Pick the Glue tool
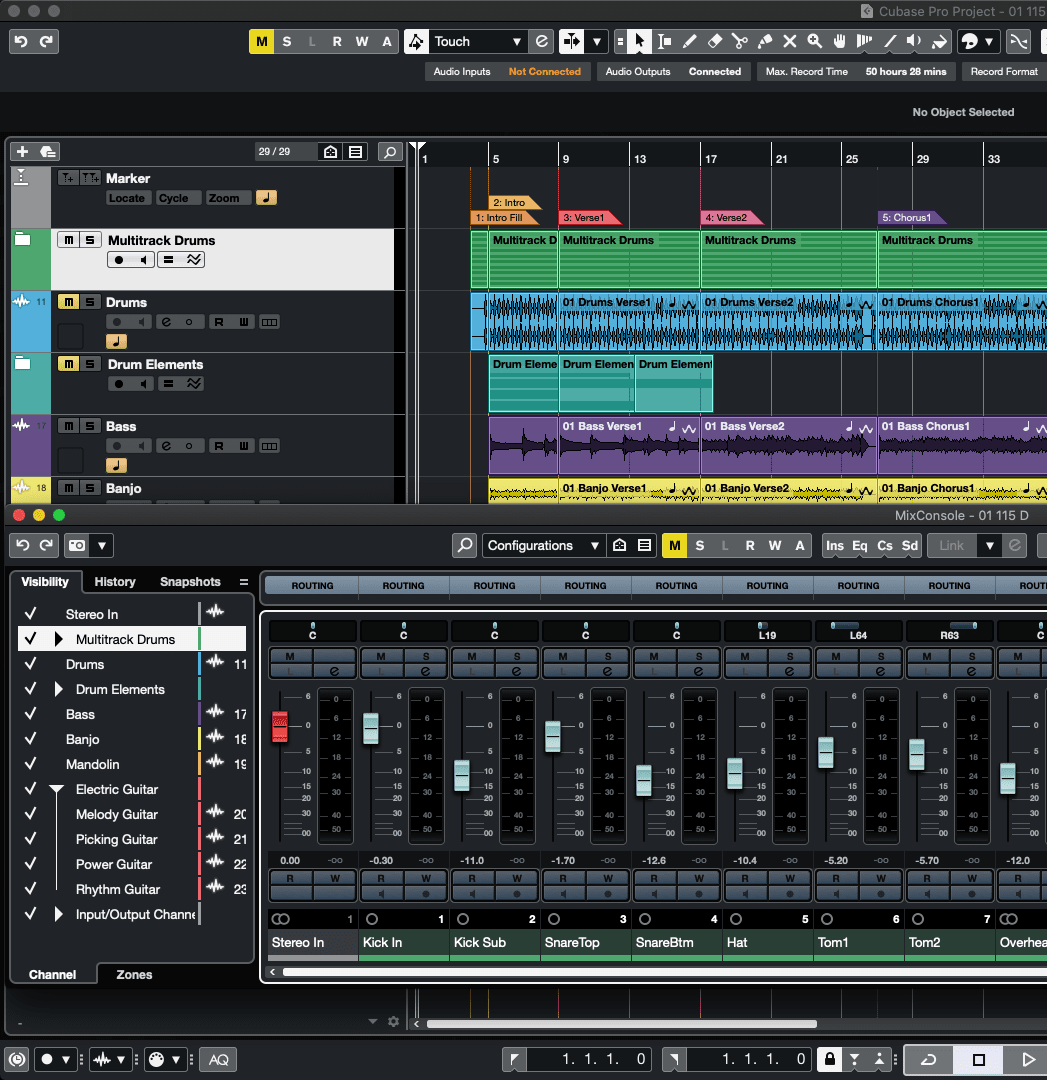Image resolution: width=1047 pixels, height=1080 pixels. click(x=765, y=42)
